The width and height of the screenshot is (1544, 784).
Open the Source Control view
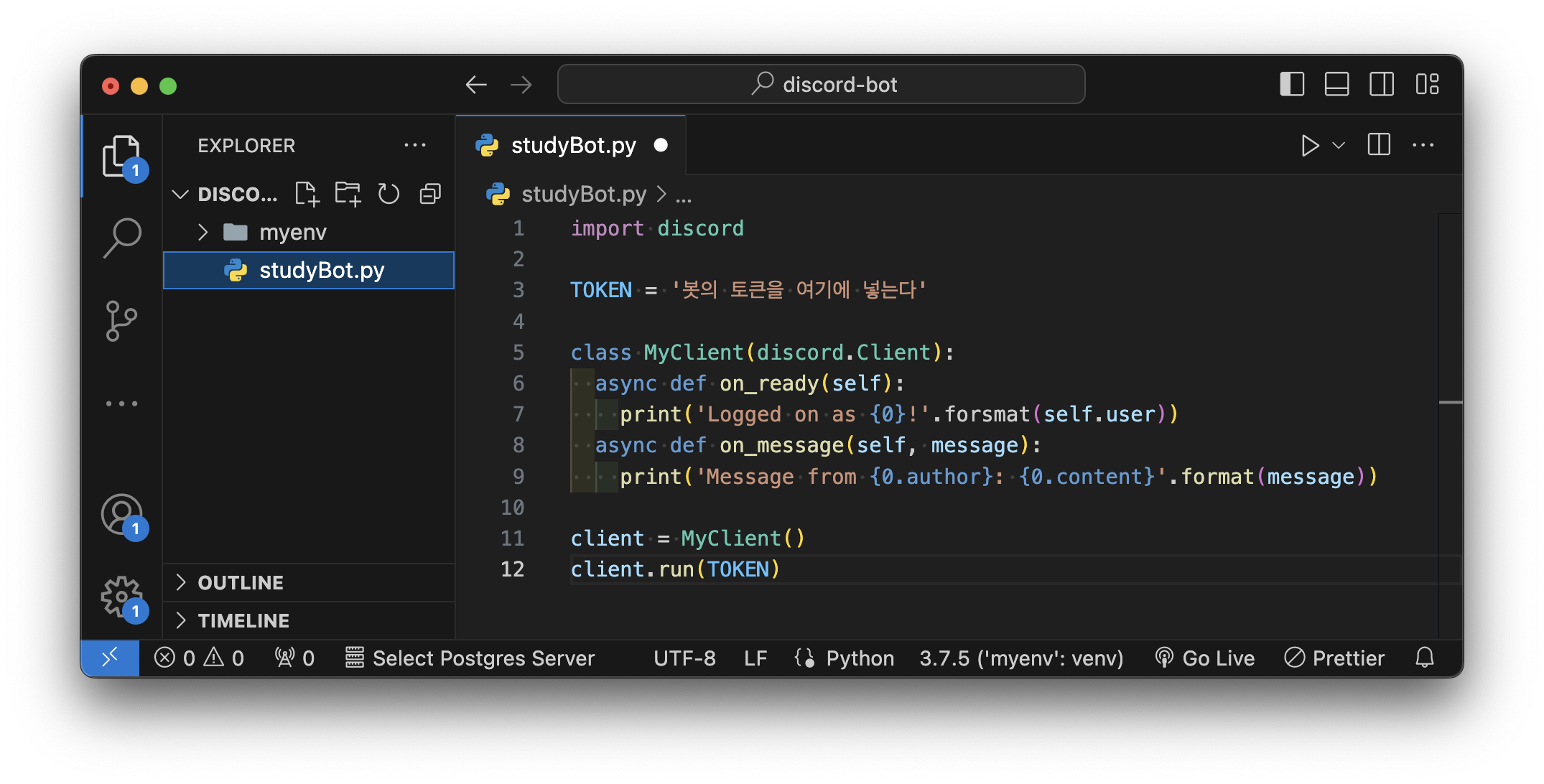121,320
